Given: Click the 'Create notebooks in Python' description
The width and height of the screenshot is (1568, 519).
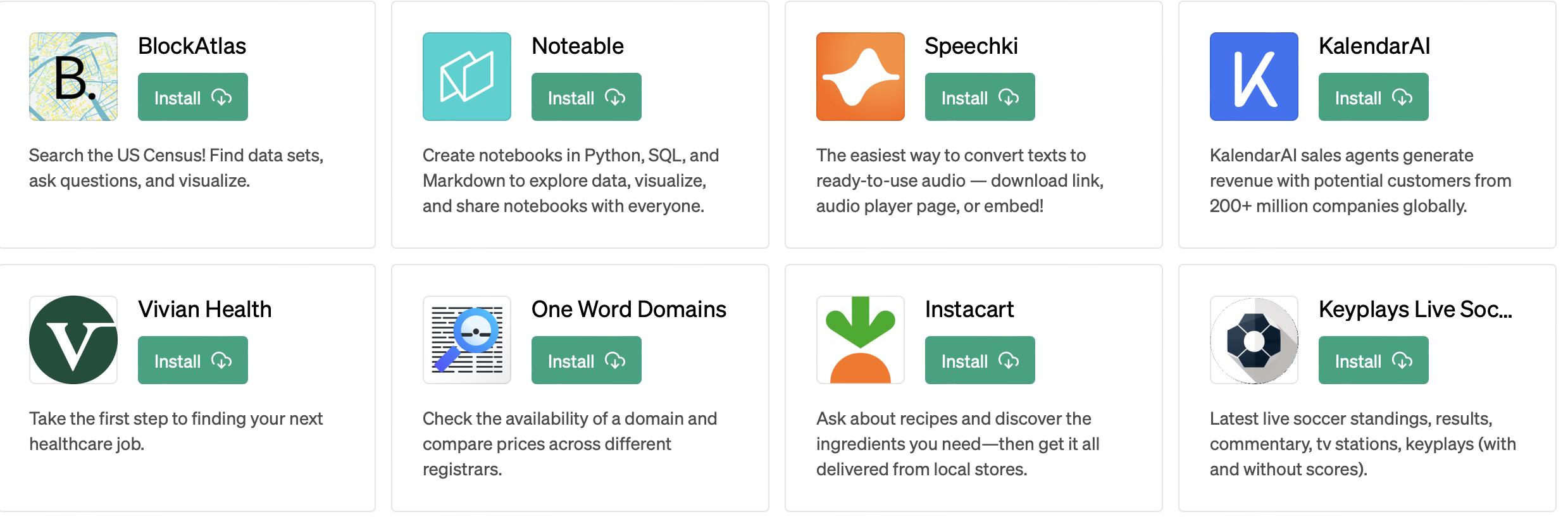Looking at the screenshot, I should click(571, 180).
